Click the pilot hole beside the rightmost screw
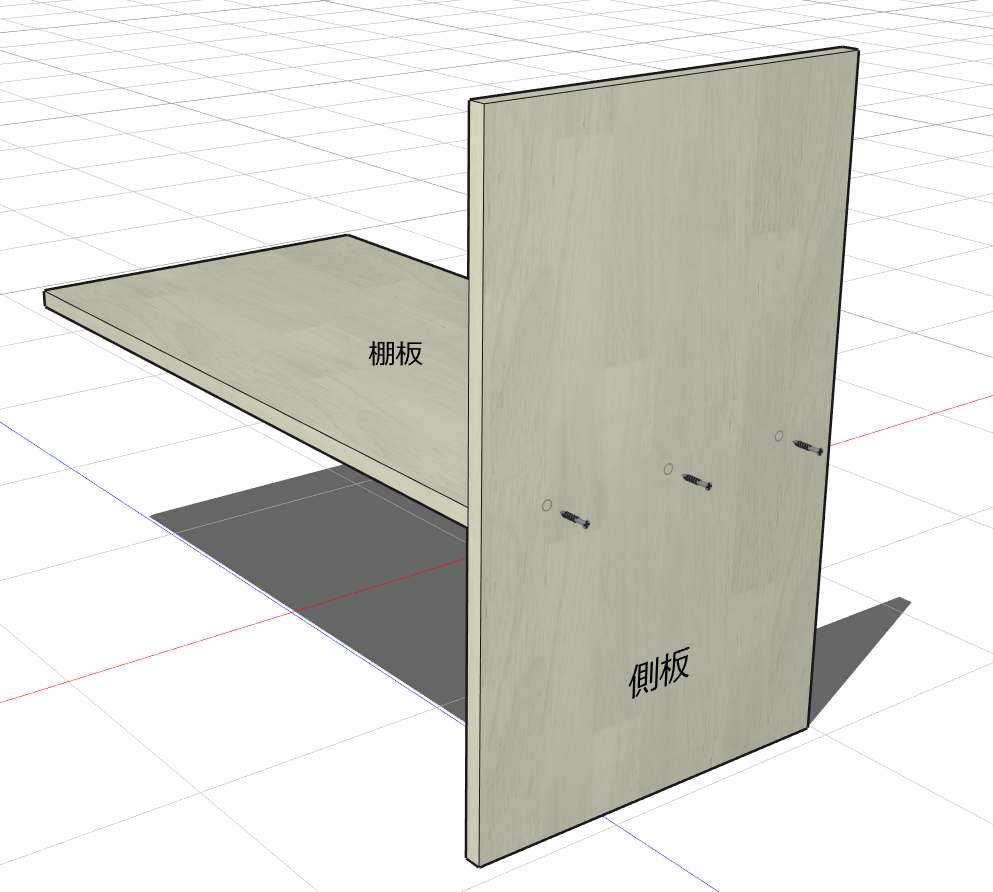 tap(779, 436)
